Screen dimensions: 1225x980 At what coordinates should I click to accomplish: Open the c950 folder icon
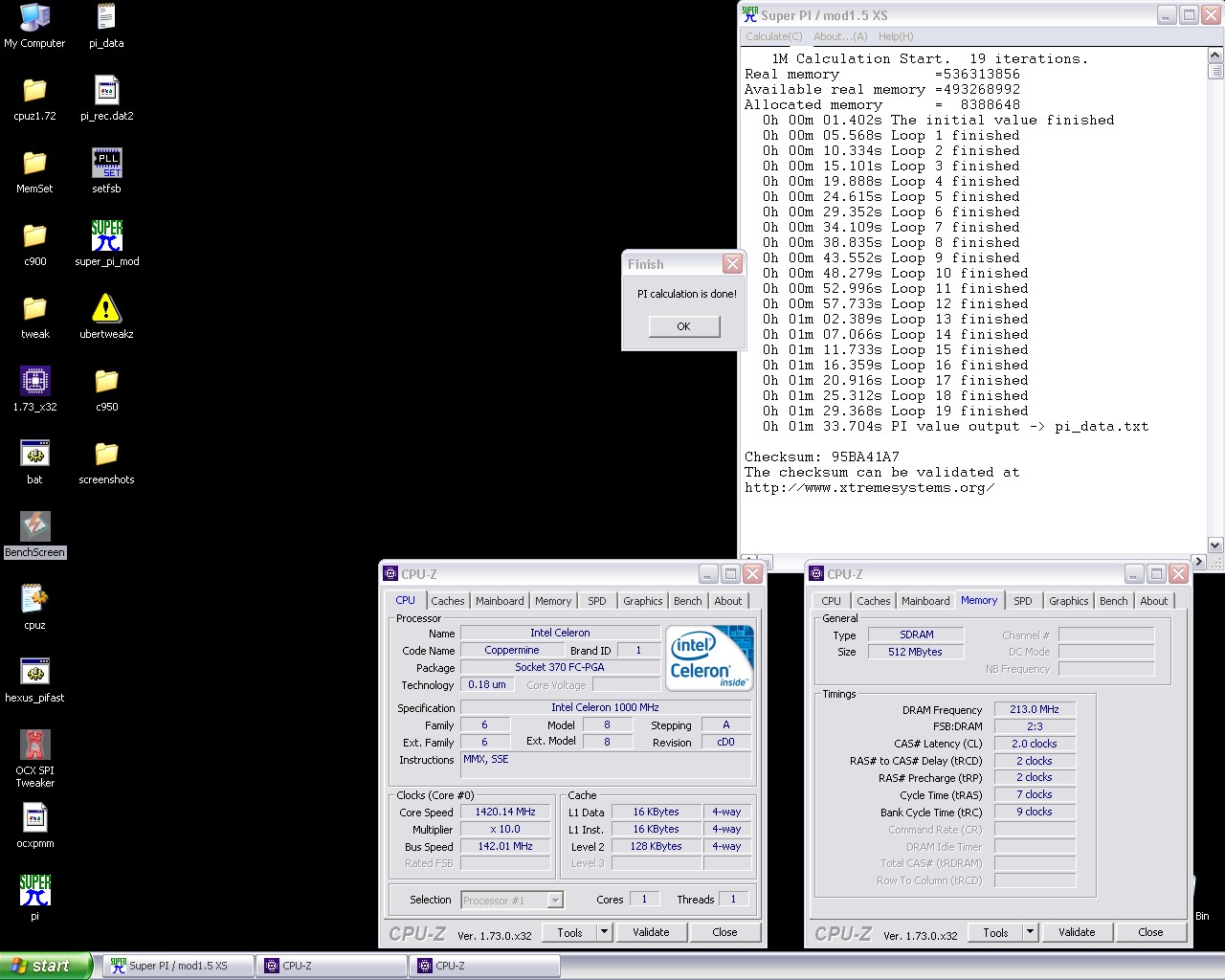click(106, 381)
